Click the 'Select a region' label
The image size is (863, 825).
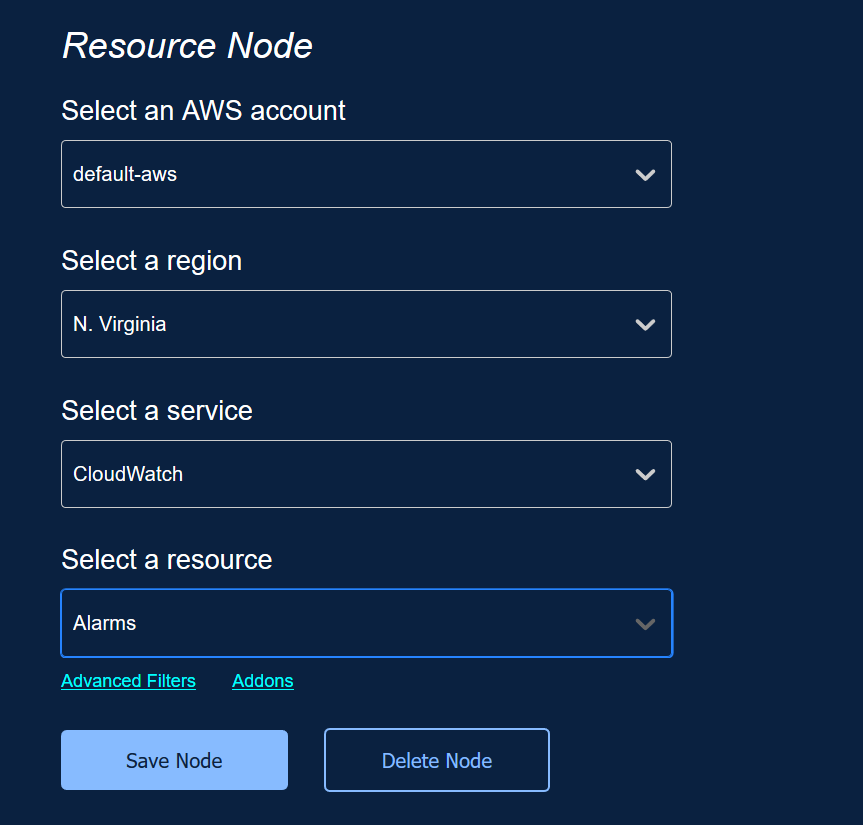(151, 260)
